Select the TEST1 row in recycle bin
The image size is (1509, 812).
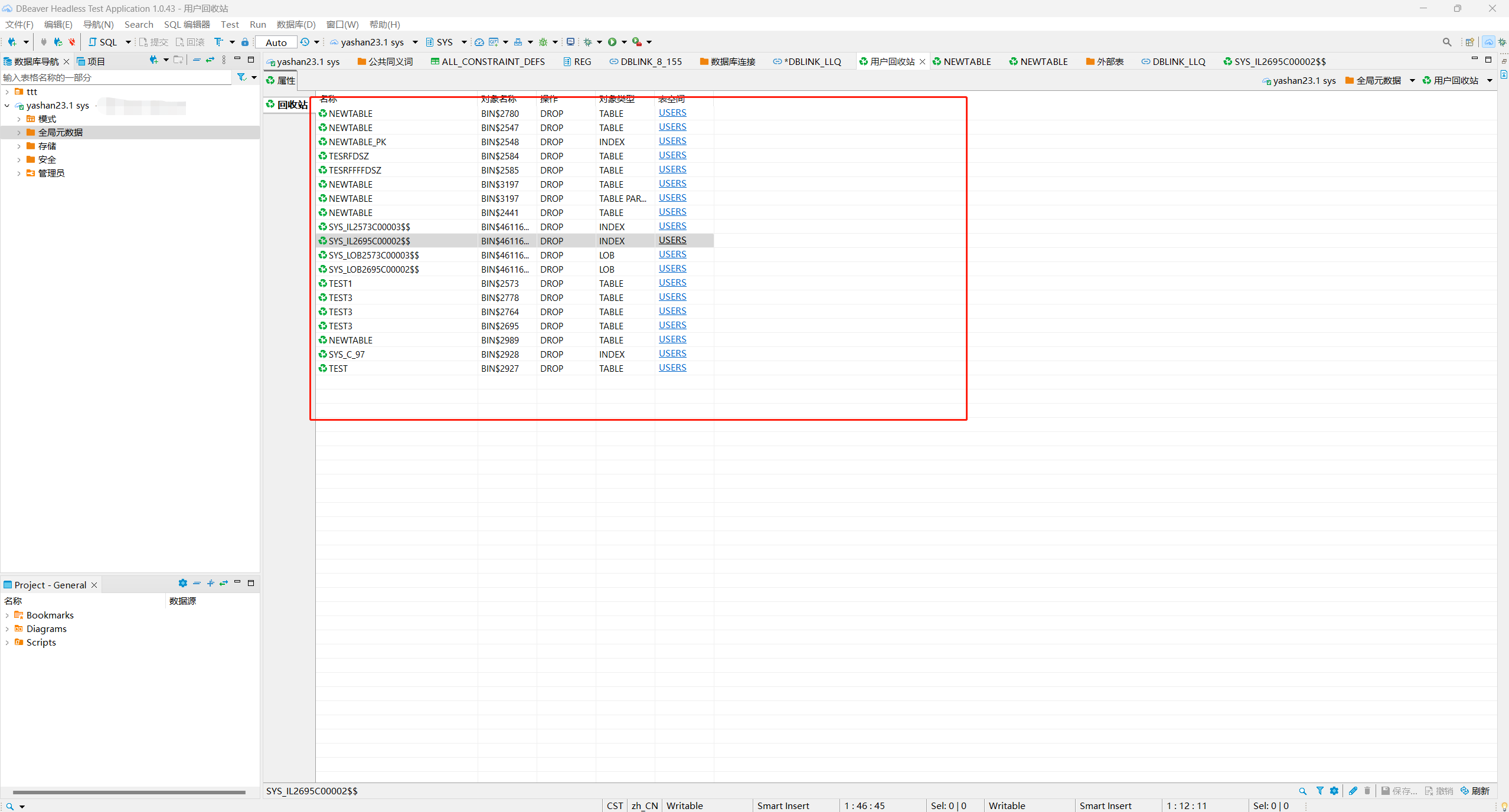515,283
